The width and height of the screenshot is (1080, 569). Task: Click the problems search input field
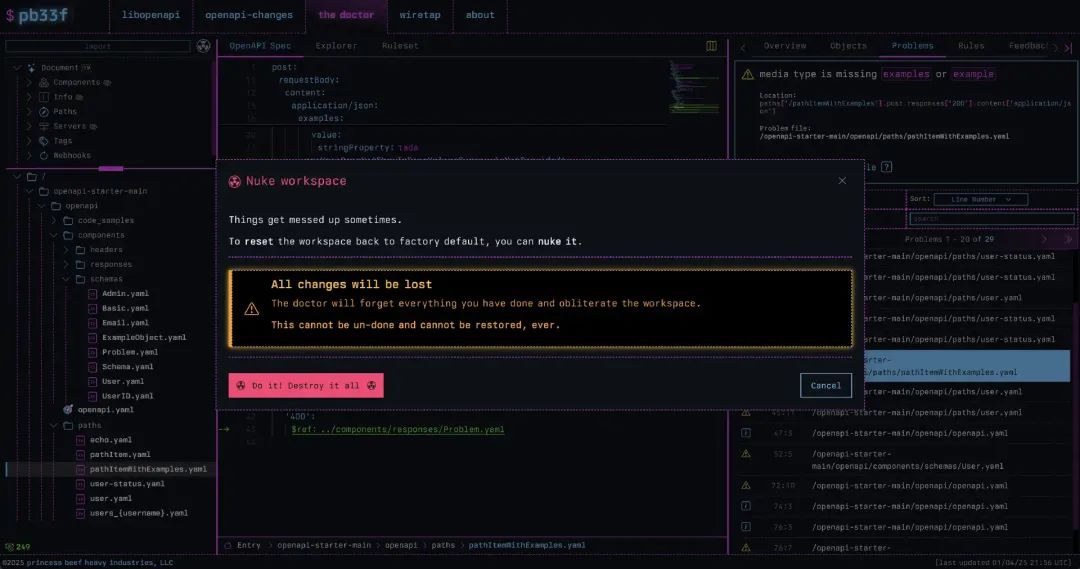pos(991,219)
